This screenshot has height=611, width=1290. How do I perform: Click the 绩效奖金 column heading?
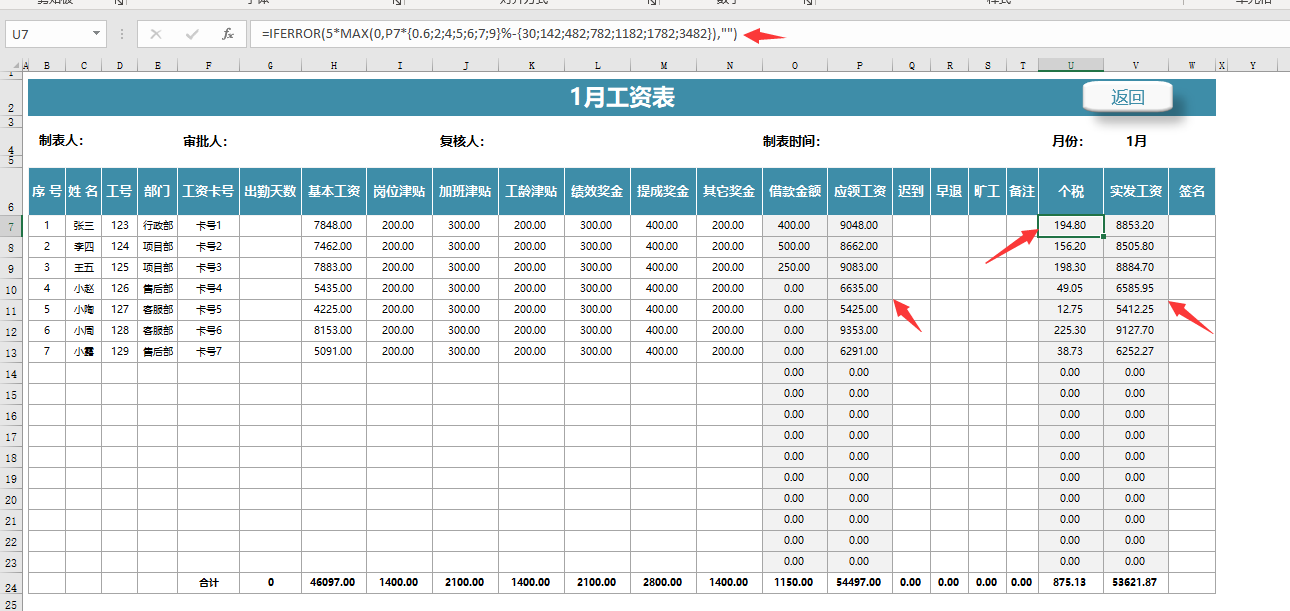597,191
